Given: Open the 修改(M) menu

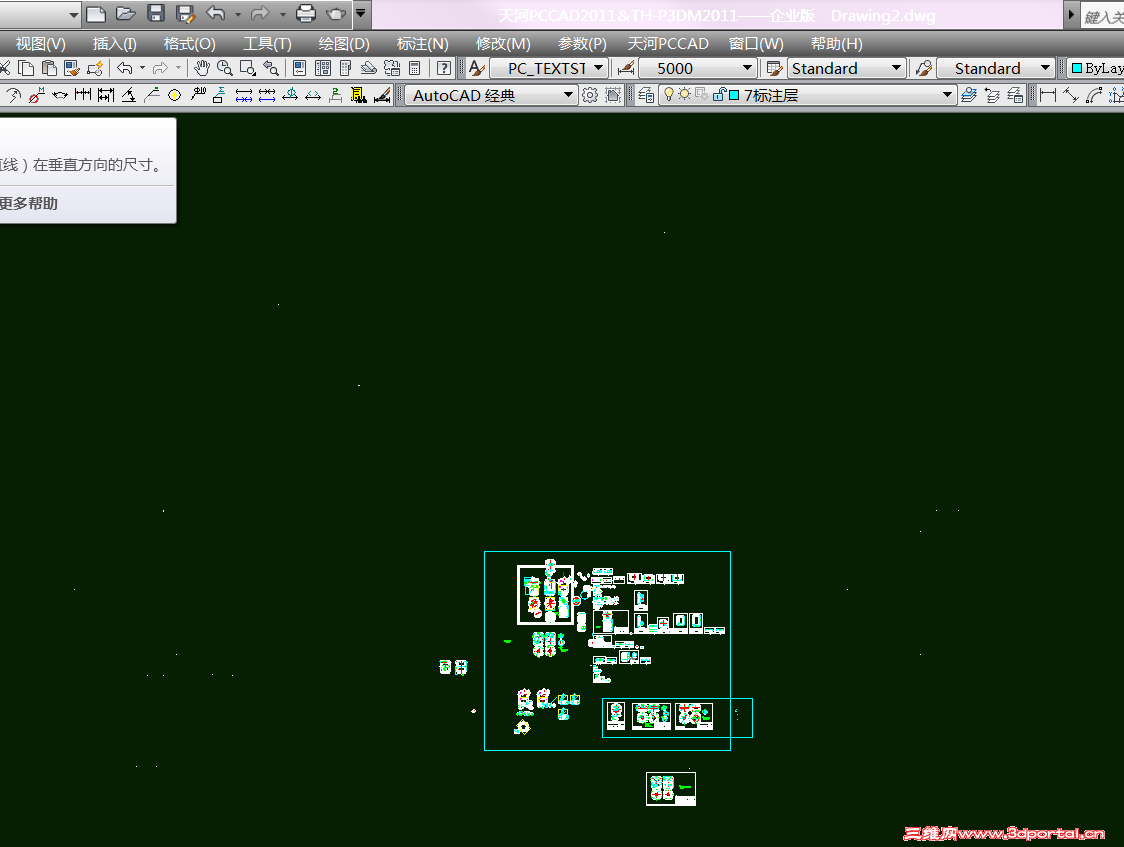Looking at the screenshot, I should coord(503,44).
